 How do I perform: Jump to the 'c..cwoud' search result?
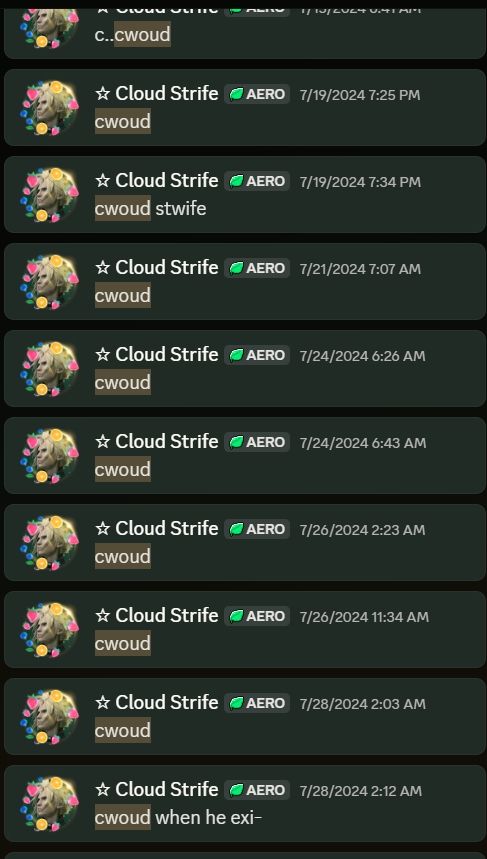245,28
